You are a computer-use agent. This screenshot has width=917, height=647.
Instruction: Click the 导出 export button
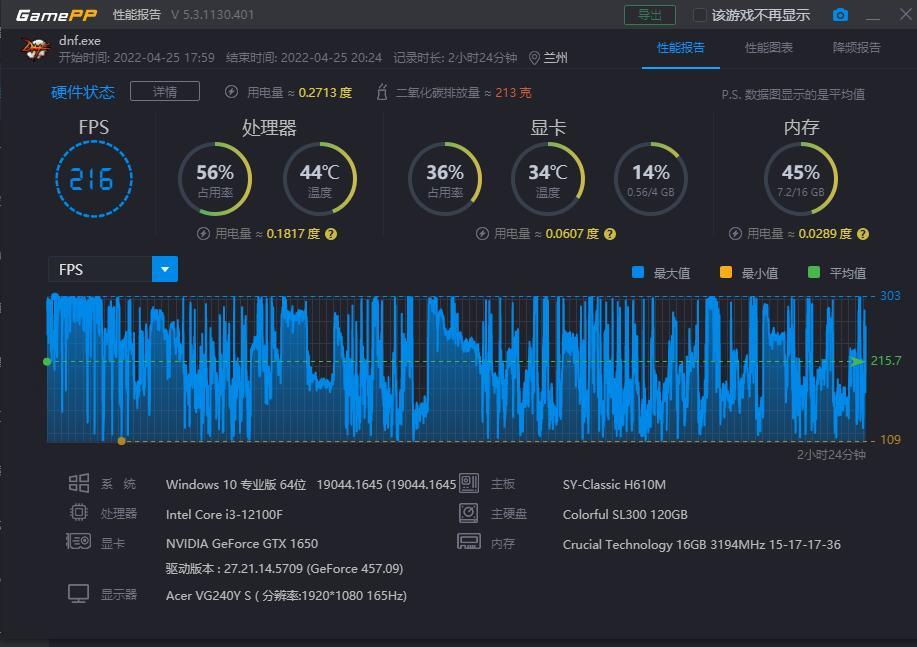pyautogui.click(x=650, y=15)
